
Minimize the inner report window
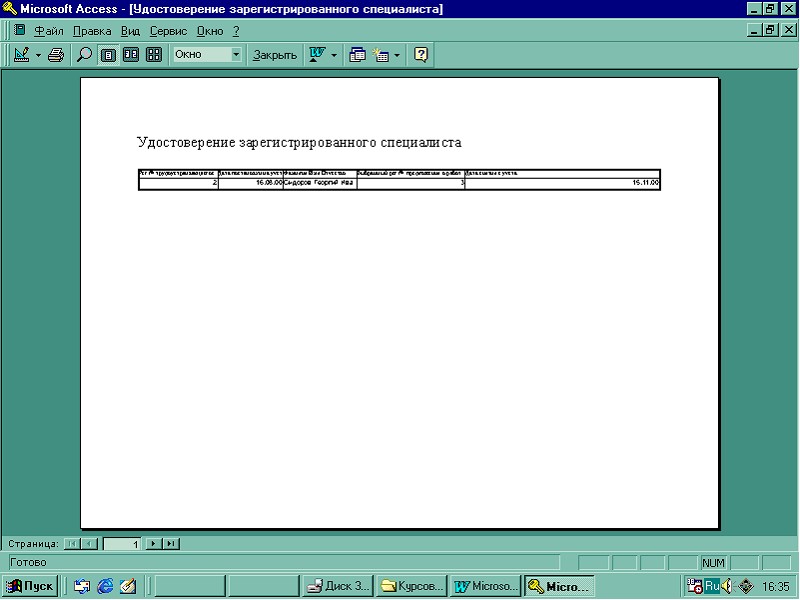point(755,30)
